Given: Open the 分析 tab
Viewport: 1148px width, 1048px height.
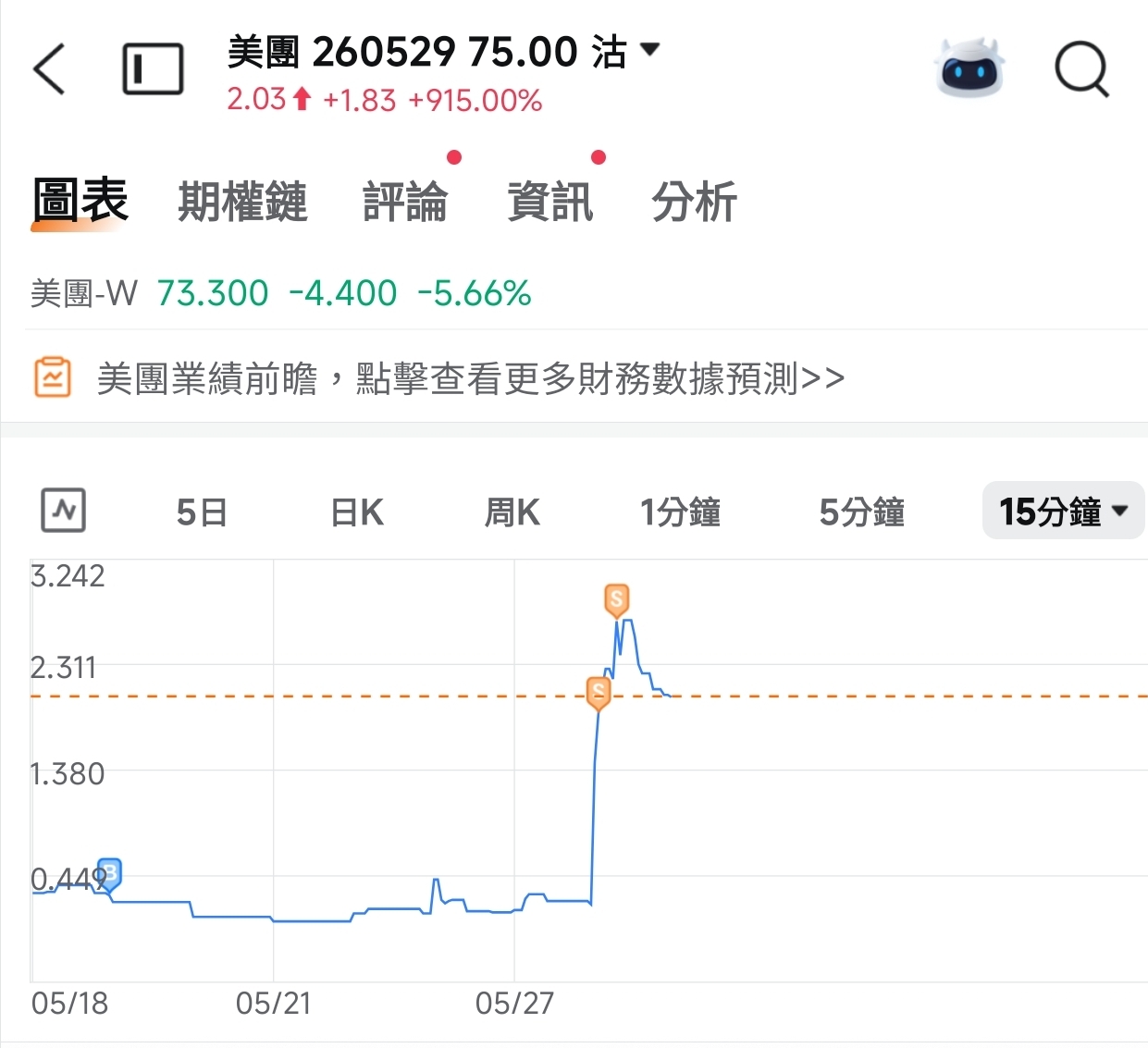Looking at the screenshot, I should click(x=695, y=202).
